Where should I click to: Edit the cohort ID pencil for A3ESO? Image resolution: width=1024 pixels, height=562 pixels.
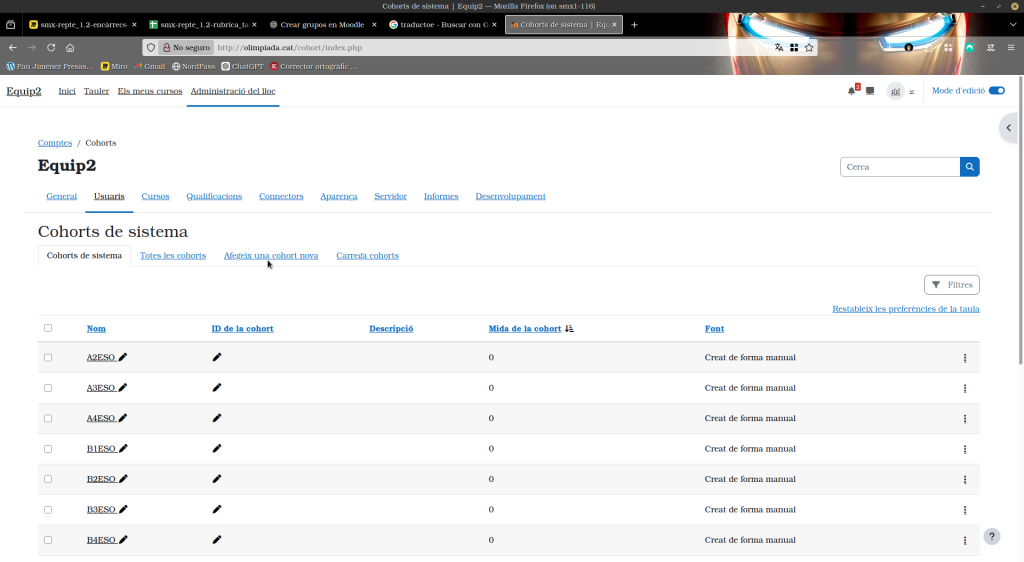coord(217,388)
